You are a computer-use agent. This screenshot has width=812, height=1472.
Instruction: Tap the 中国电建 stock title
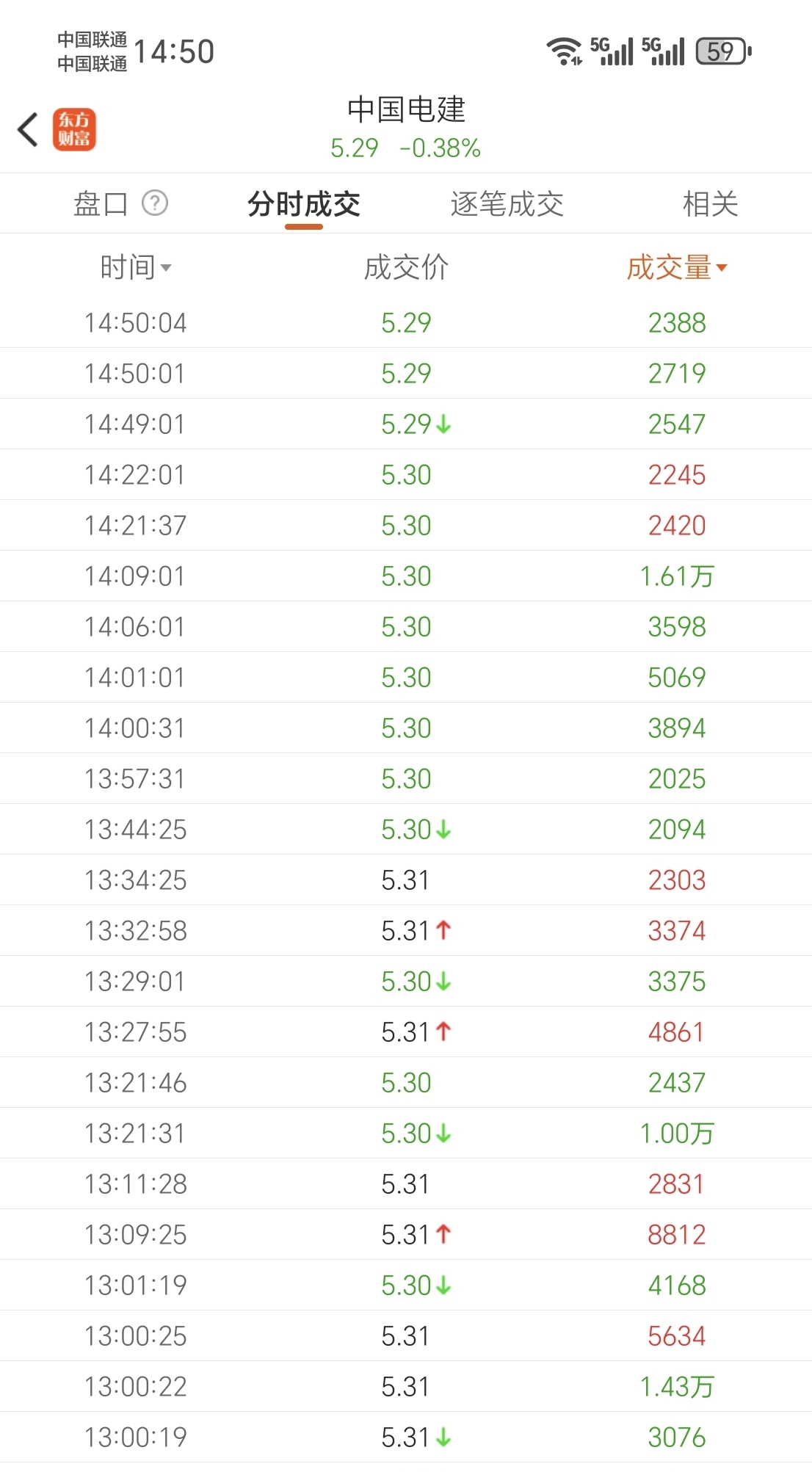[406, 109]
